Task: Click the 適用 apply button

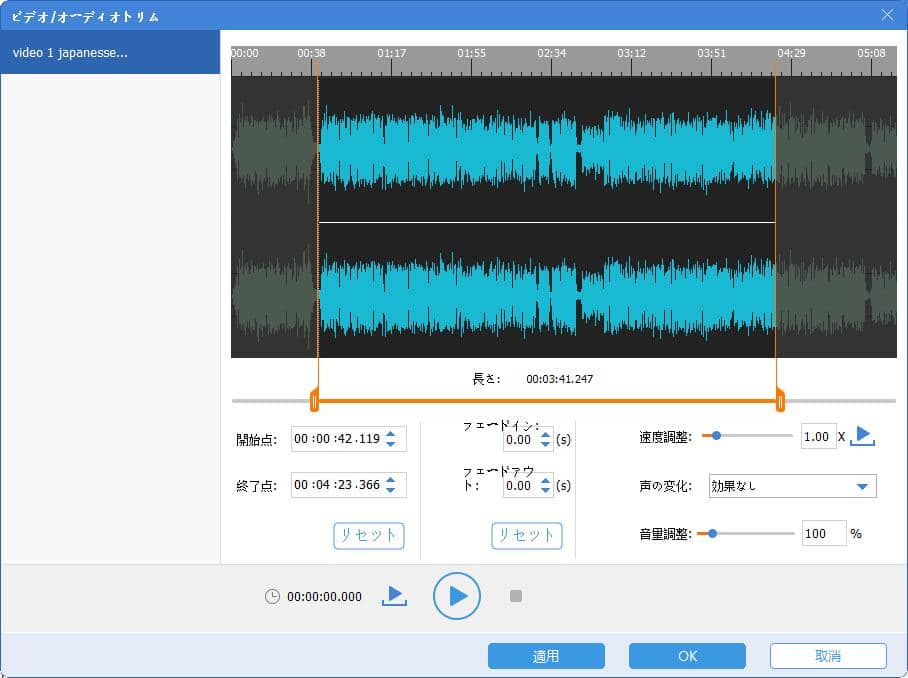Action: [546, 656]
